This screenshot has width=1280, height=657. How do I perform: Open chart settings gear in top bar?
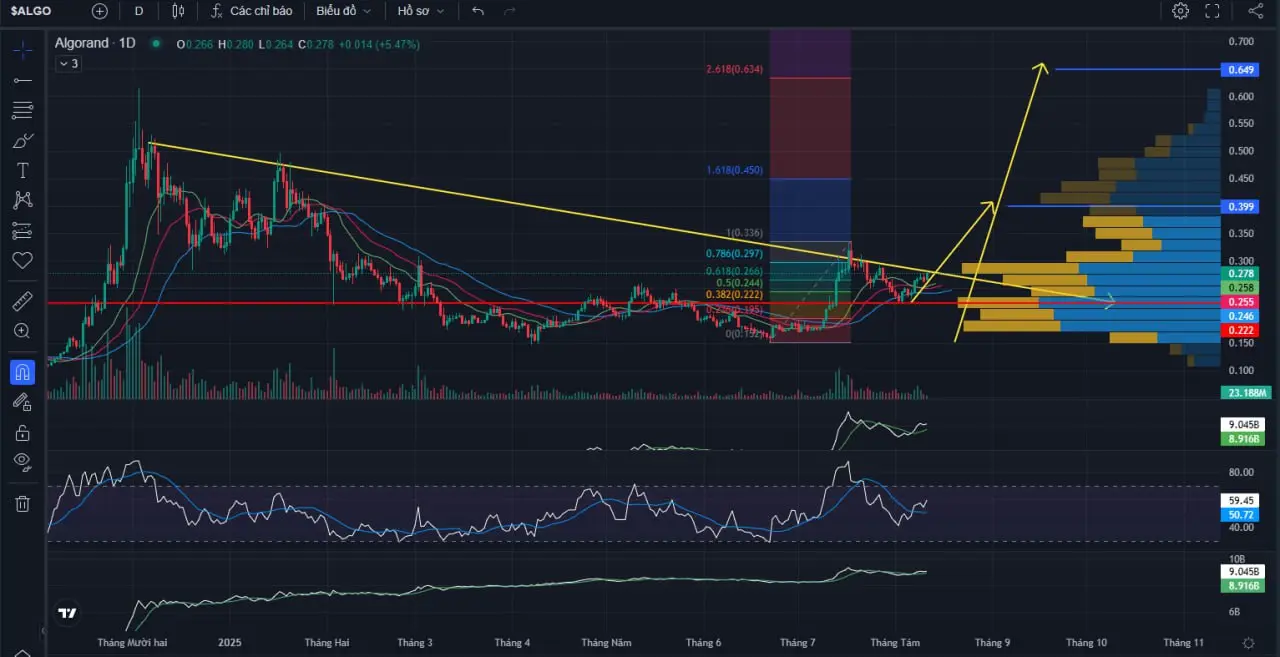1180,11
